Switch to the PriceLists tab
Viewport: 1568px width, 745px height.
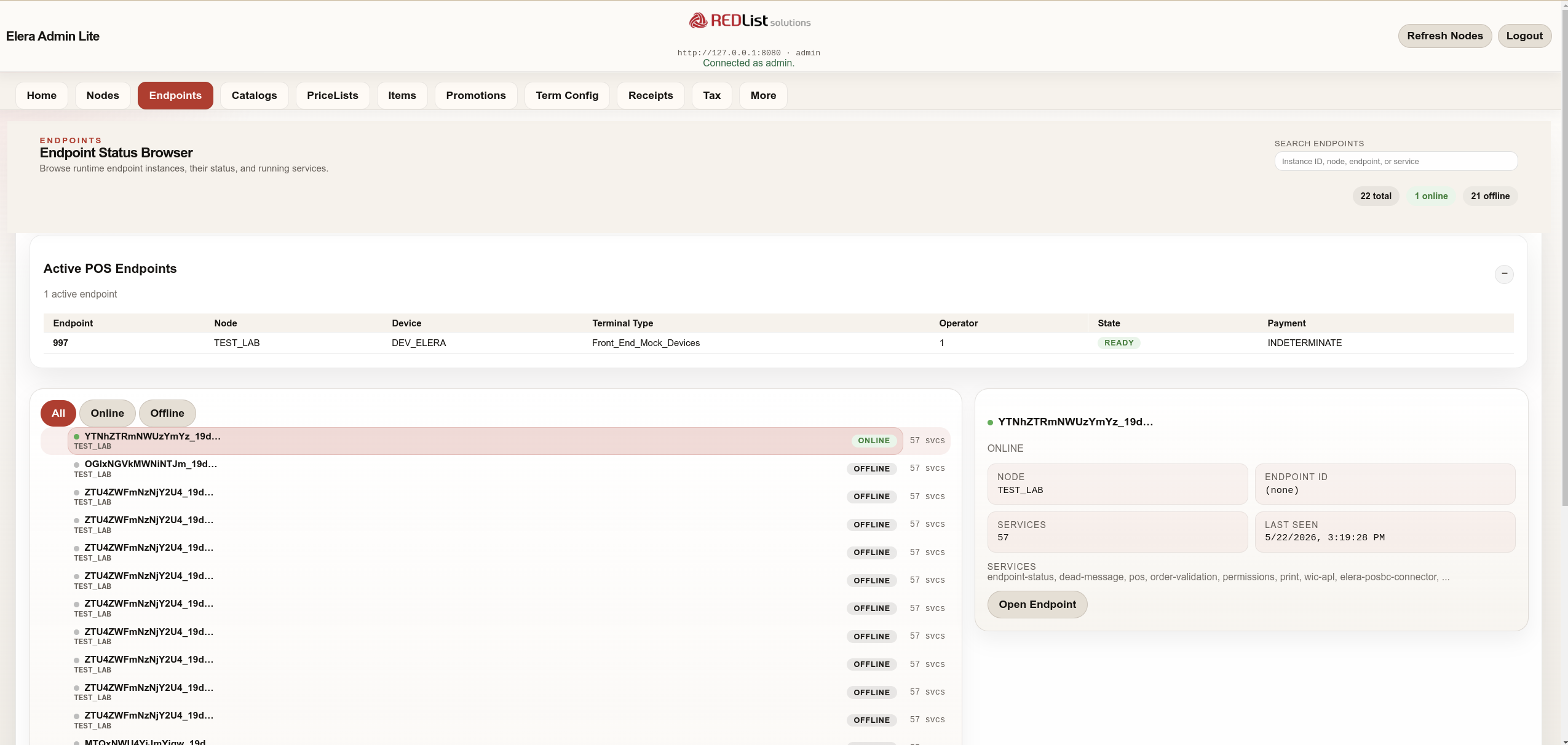click(333, 95)
